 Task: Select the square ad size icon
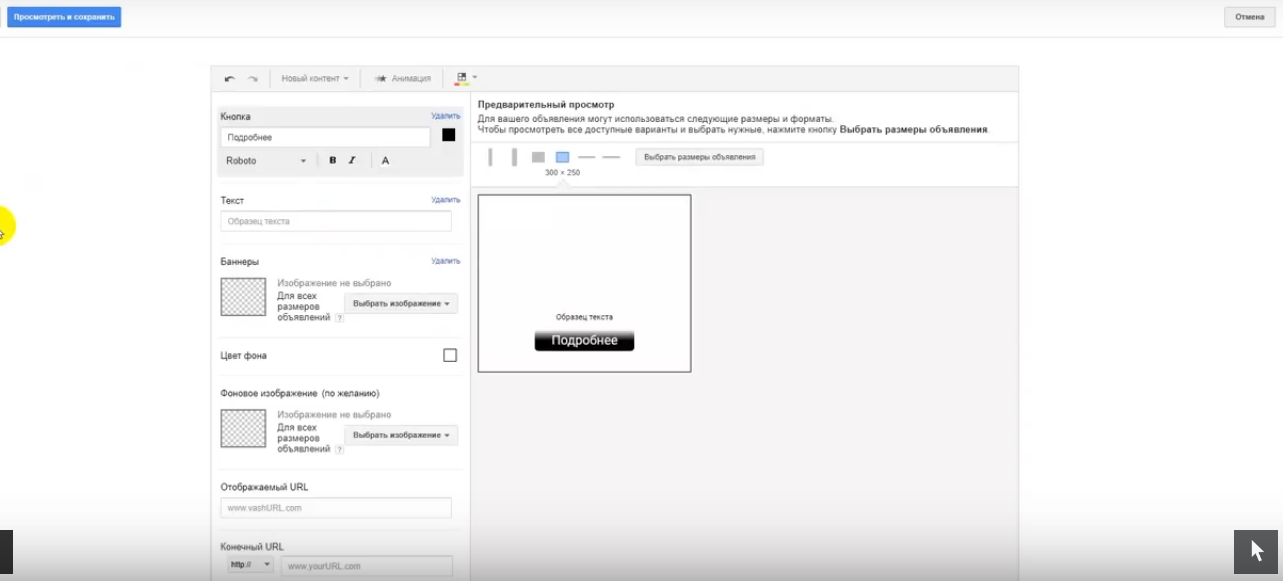point(537,156)
